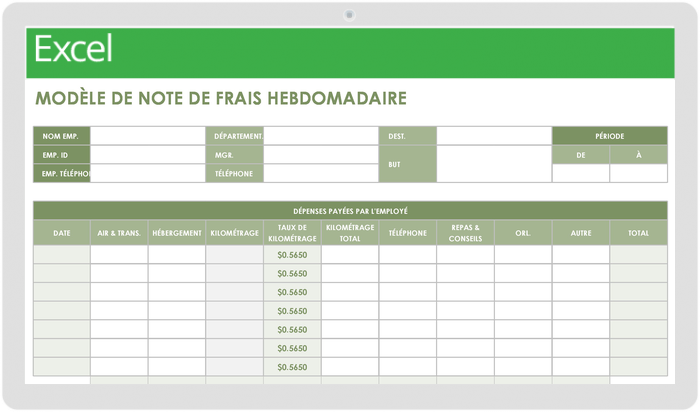Select the period DE date cell
This screenshot has height=412, width=700.
[x=581, y=174]
